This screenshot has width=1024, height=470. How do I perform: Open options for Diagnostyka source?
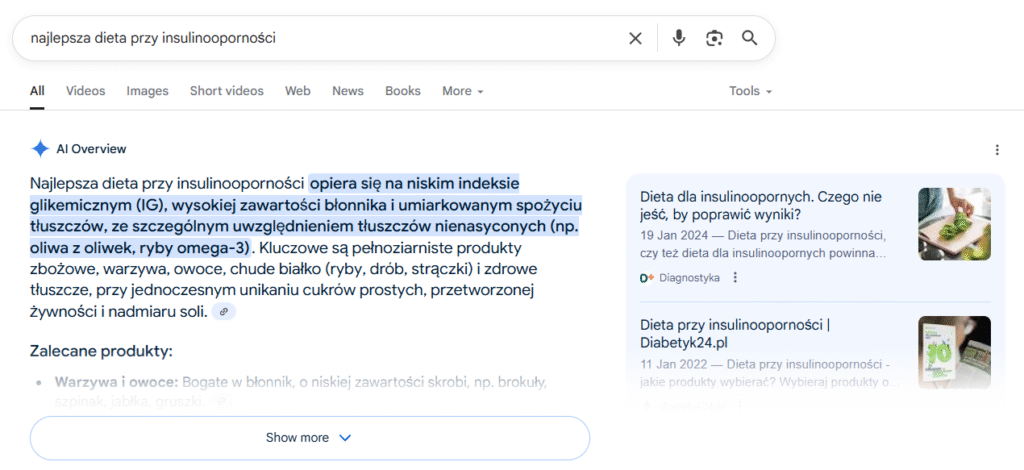click(735, 277)
